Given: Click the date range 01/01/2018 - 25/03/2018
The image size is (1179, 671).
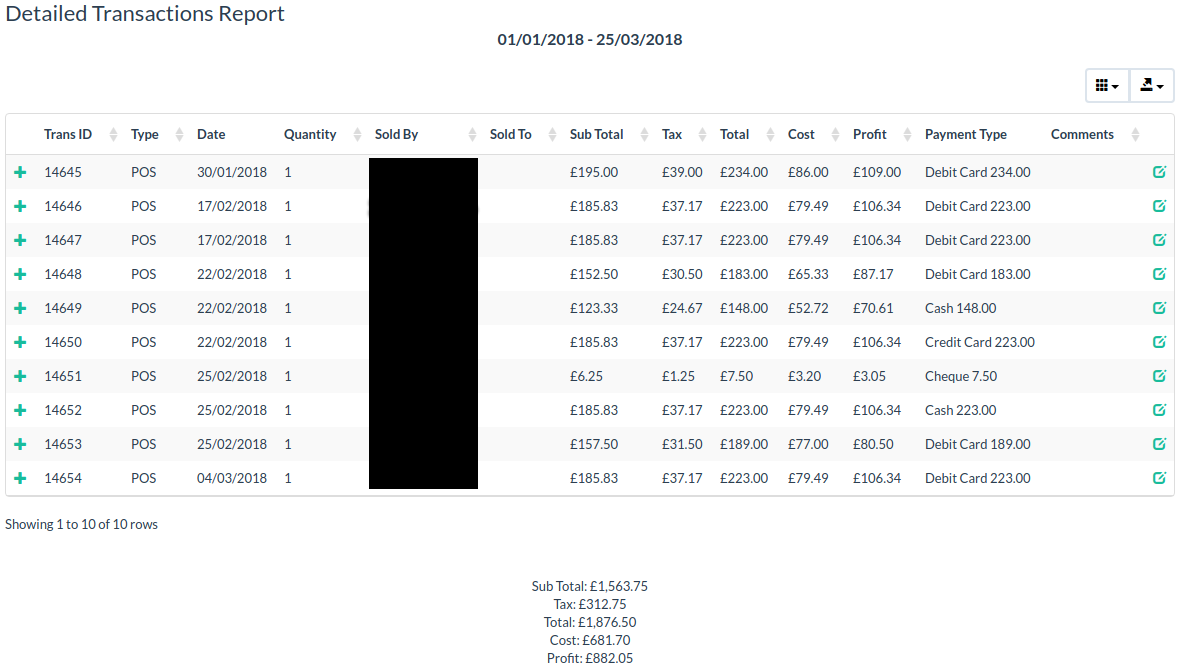Looking at the screenshot, I should 589,39.
